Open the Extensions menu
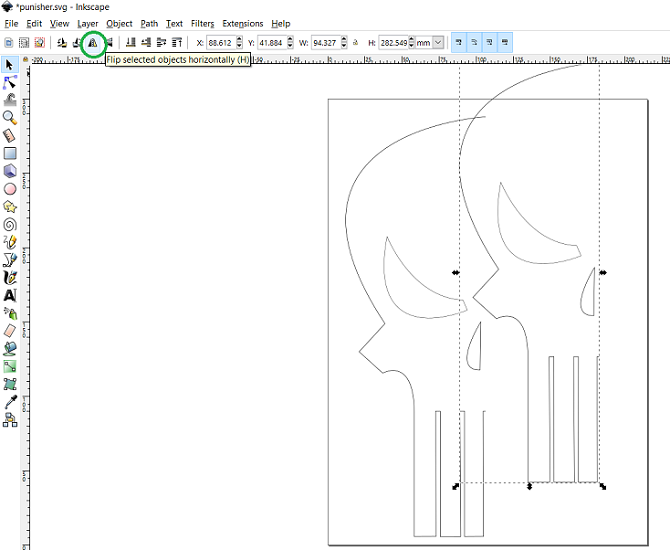The height and width of the screenshot is (550, 670). (243, 24)
